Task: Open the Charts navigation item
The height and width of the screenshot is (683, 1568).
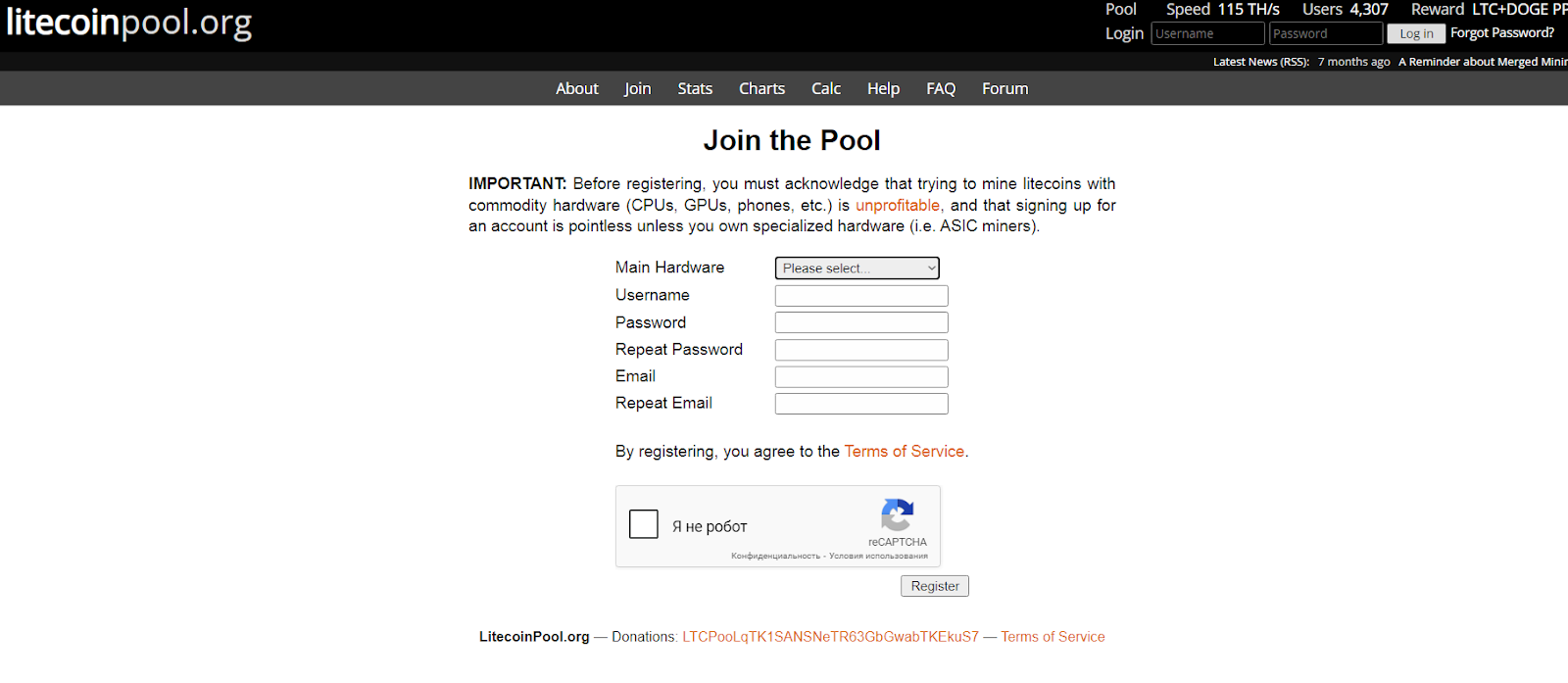Action: coord(761,88)
